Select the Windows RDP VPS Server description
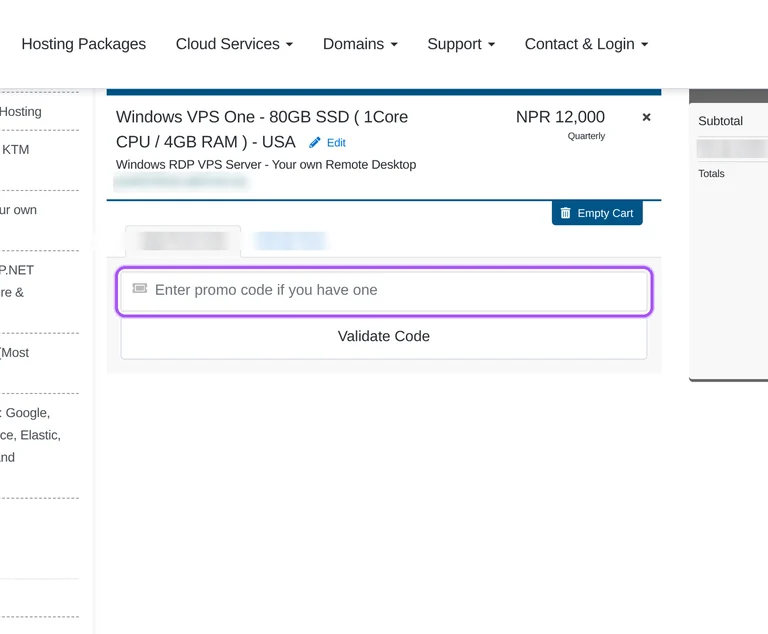Screen dimensions: 768x634 tap(266, 165)
